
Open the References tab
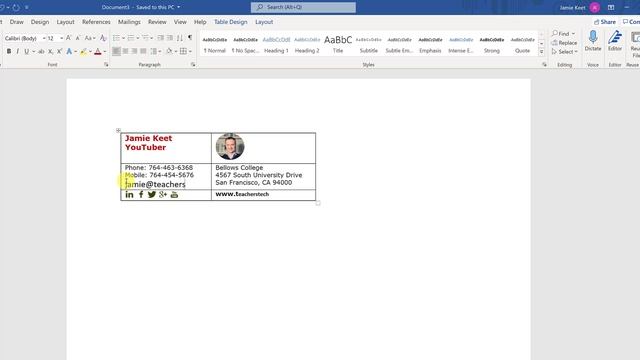pyautogui.click(x=96, y=22)
